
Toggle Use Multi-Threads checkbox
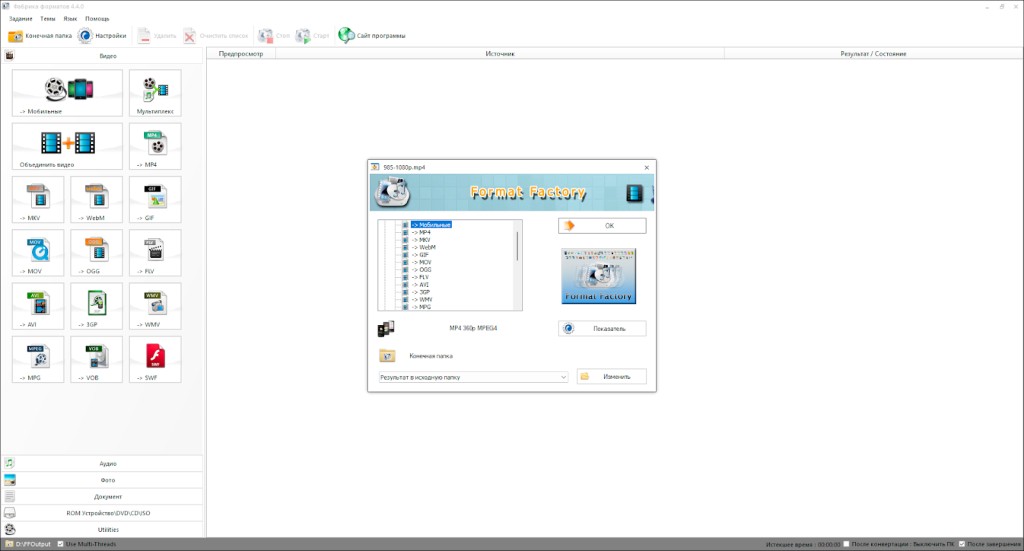pos(61,544)
